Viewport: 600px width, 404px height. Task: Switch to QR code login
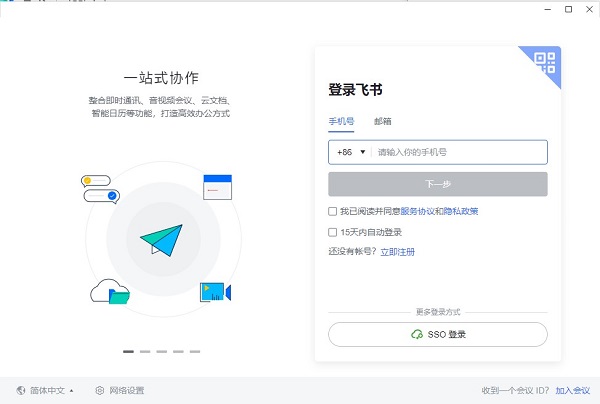point(546,63)
